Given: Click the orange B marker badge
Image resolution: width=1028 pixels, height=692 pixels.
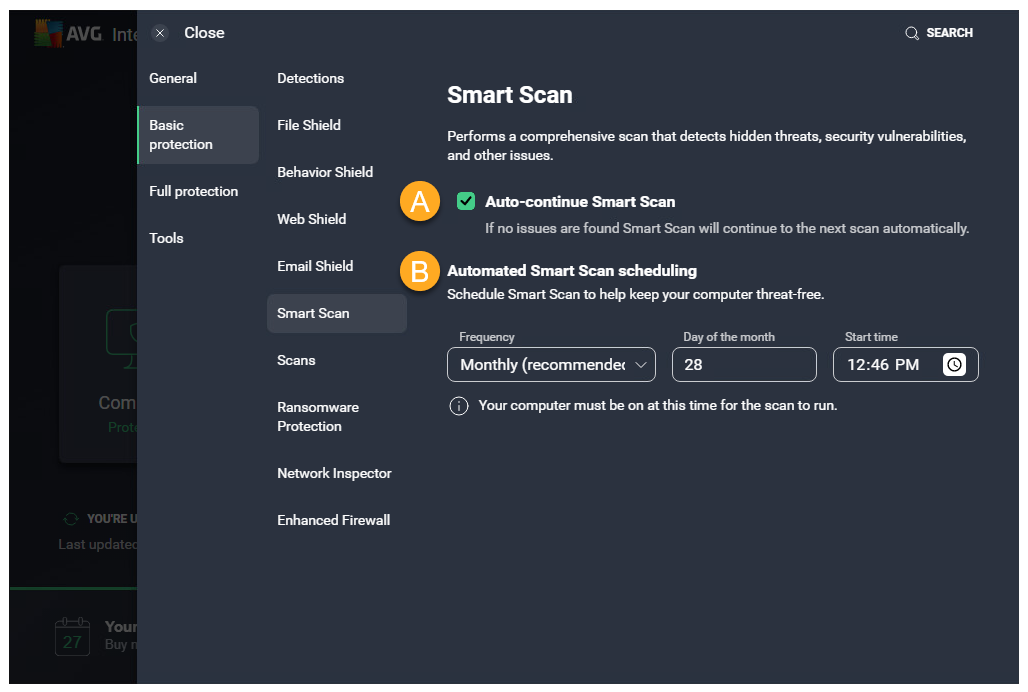Looking at the screenshot, I should pos(419,271).
